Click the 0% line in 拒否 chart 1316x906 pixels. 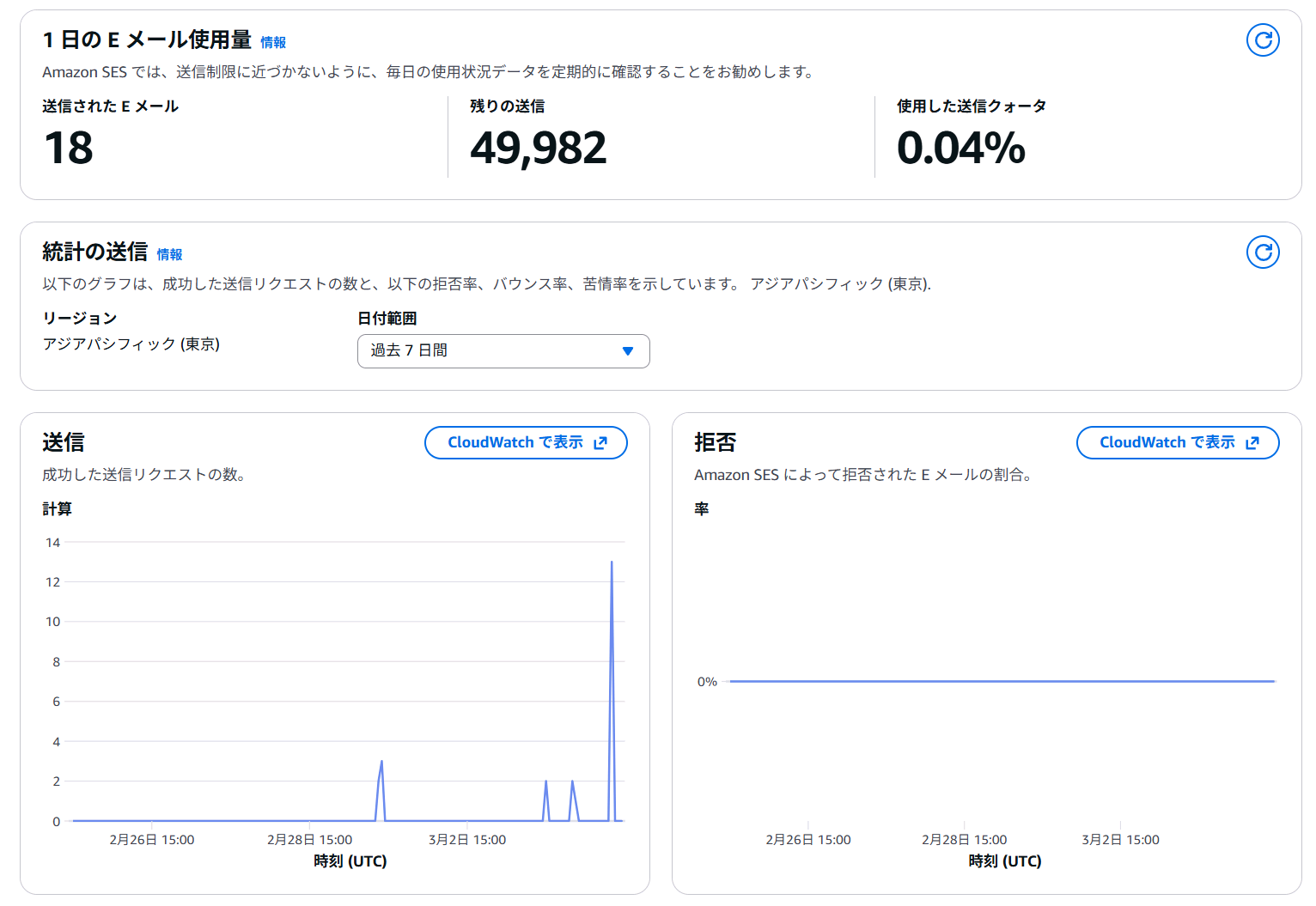tap(1001, 681)
